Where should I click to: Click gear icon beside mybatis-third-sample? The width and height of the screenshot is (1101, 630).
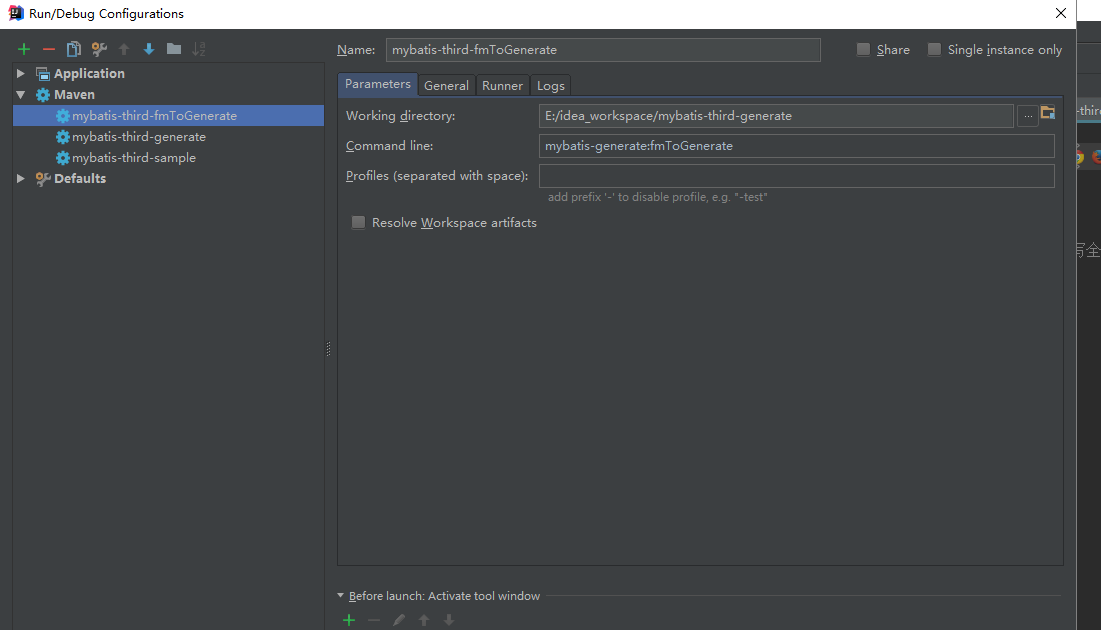tap(62, 158)
